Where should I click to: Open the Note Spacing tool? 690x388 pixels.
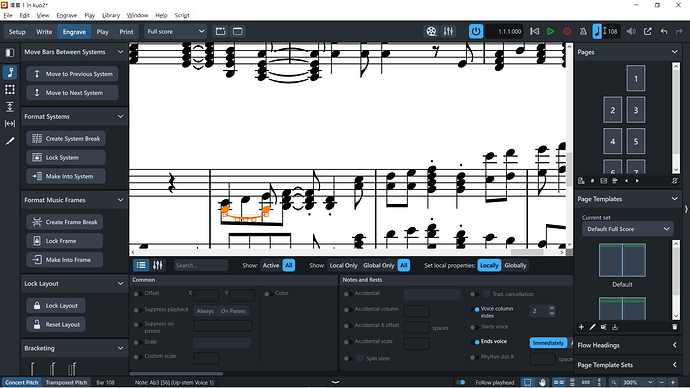tap(10, 124)
